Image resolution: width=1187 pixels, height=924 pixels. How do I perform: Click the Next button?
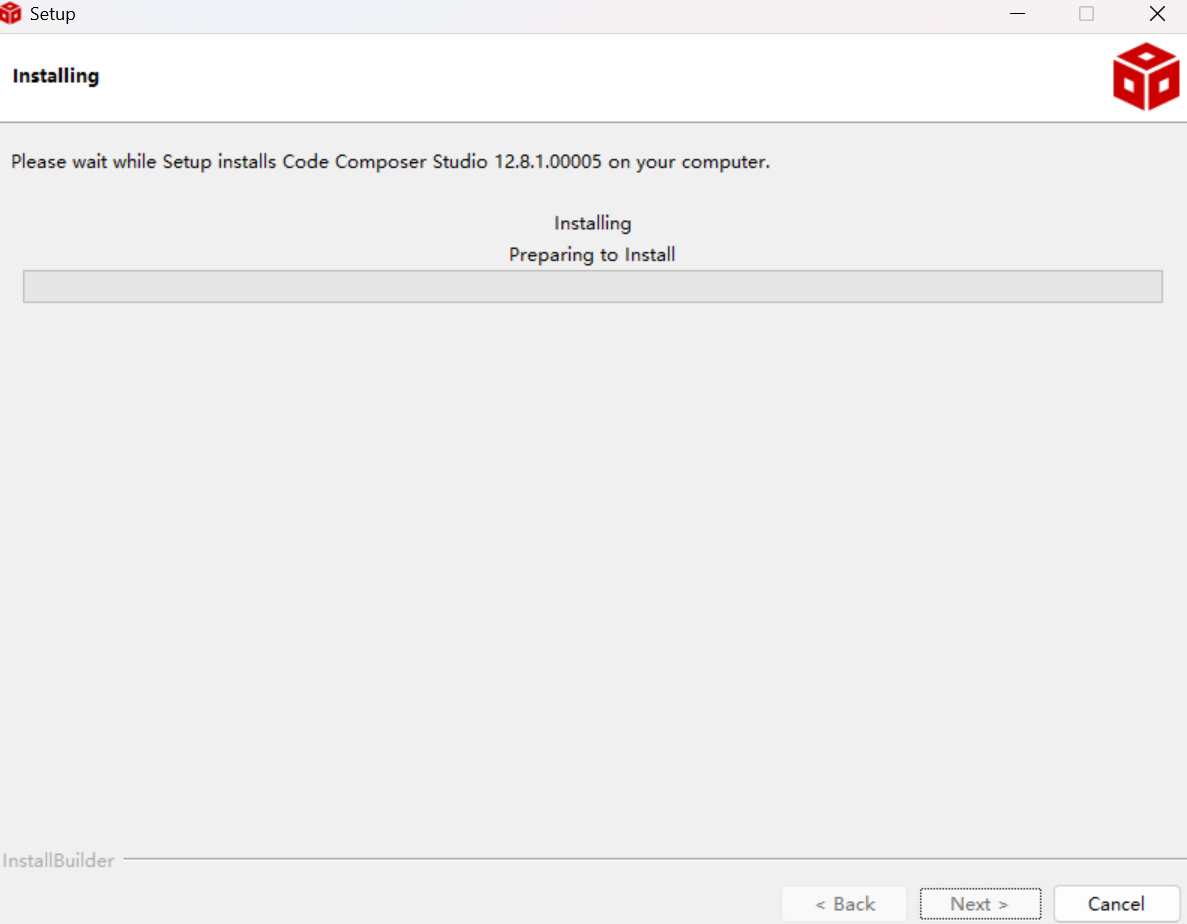click(x=980, y=903)
